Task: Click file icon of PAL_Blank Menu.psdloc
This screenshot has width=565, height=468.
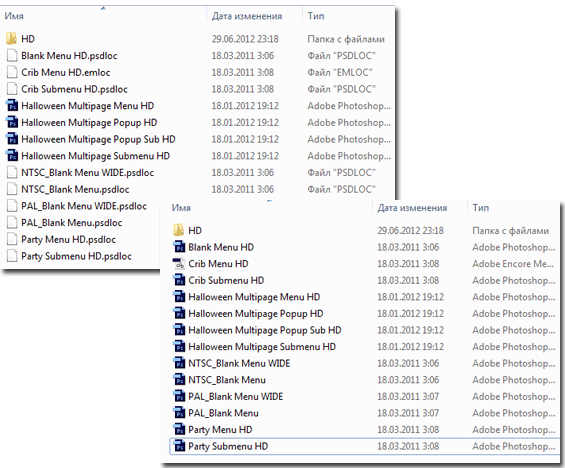Action: pos(12,222)
